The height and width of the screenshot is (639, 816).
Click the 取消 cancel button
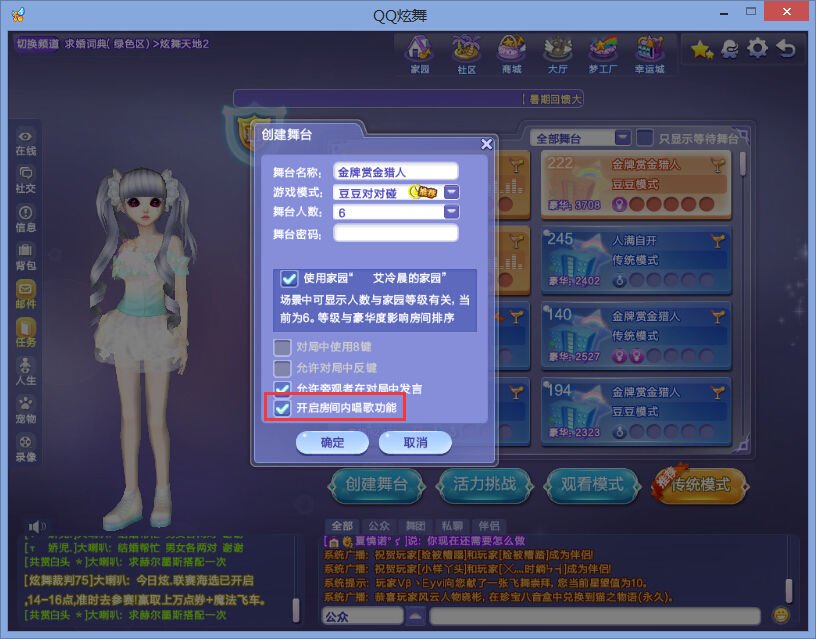tap(415, 443)
